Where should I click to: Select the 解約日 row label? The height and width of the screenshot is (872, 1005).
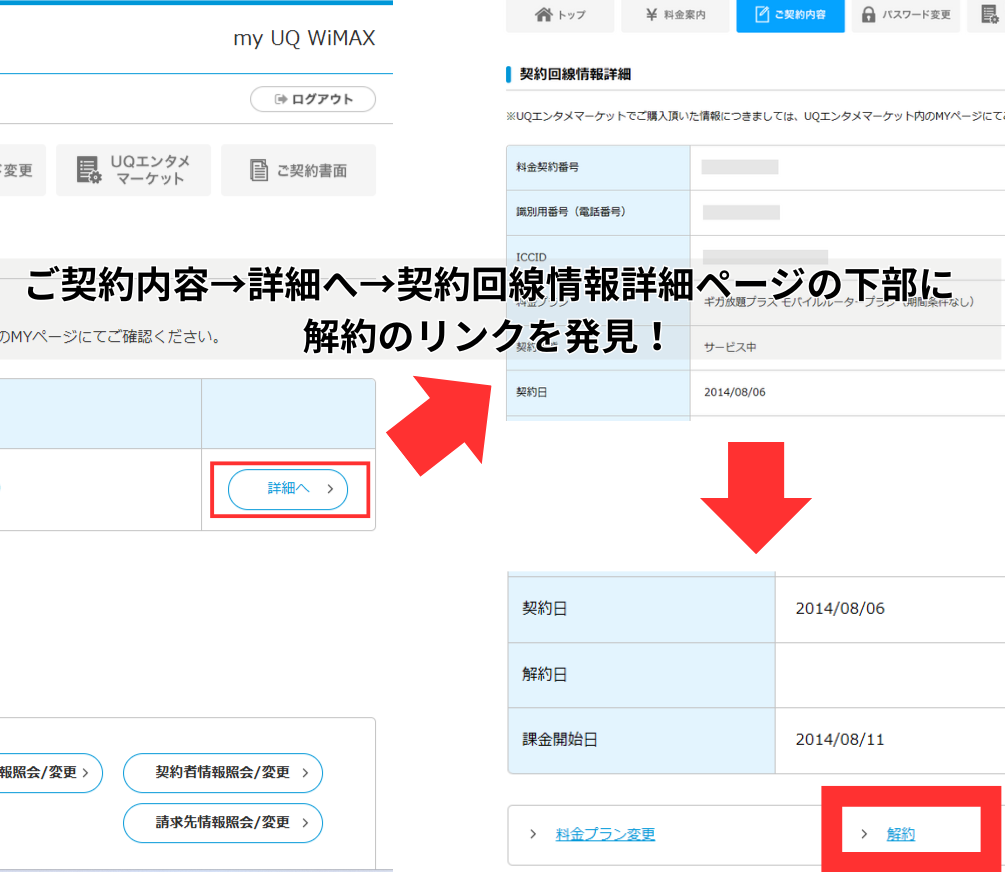(x=544, y=675)
